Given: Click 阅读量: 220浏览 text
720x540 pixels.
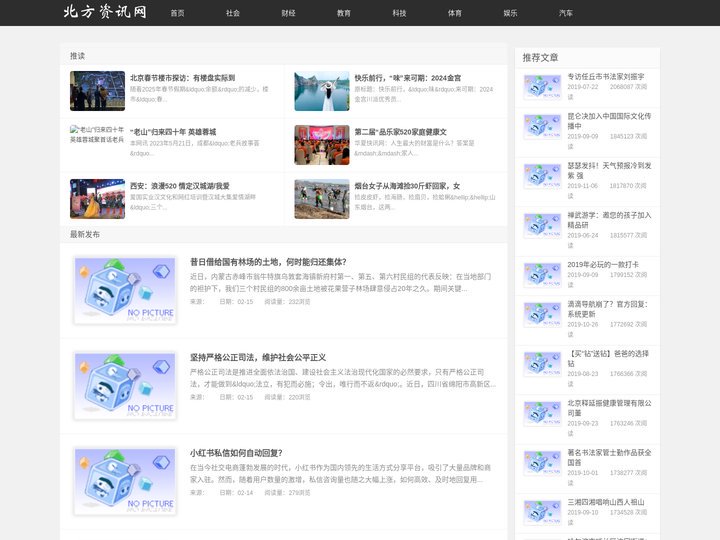Looking at the screenshot, I should (x=287, y=398).
